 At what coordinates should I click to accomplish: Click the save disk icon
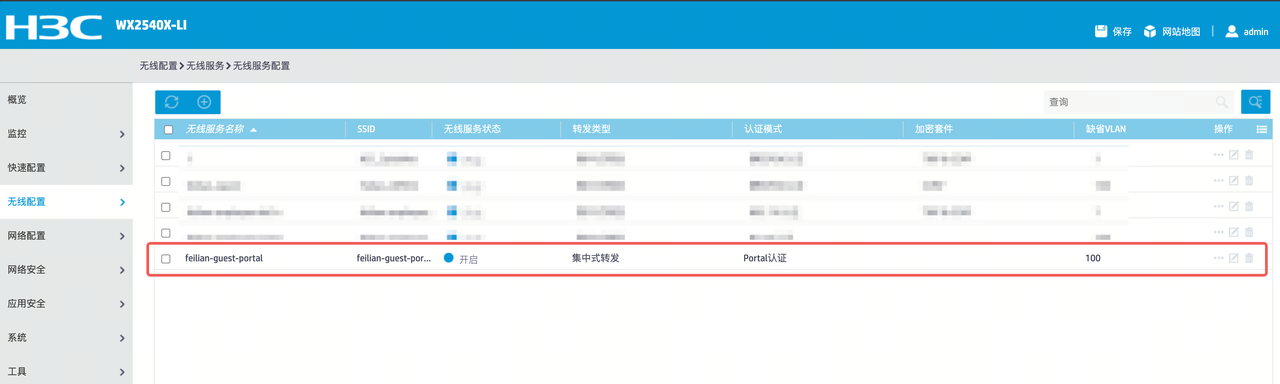1101,31
